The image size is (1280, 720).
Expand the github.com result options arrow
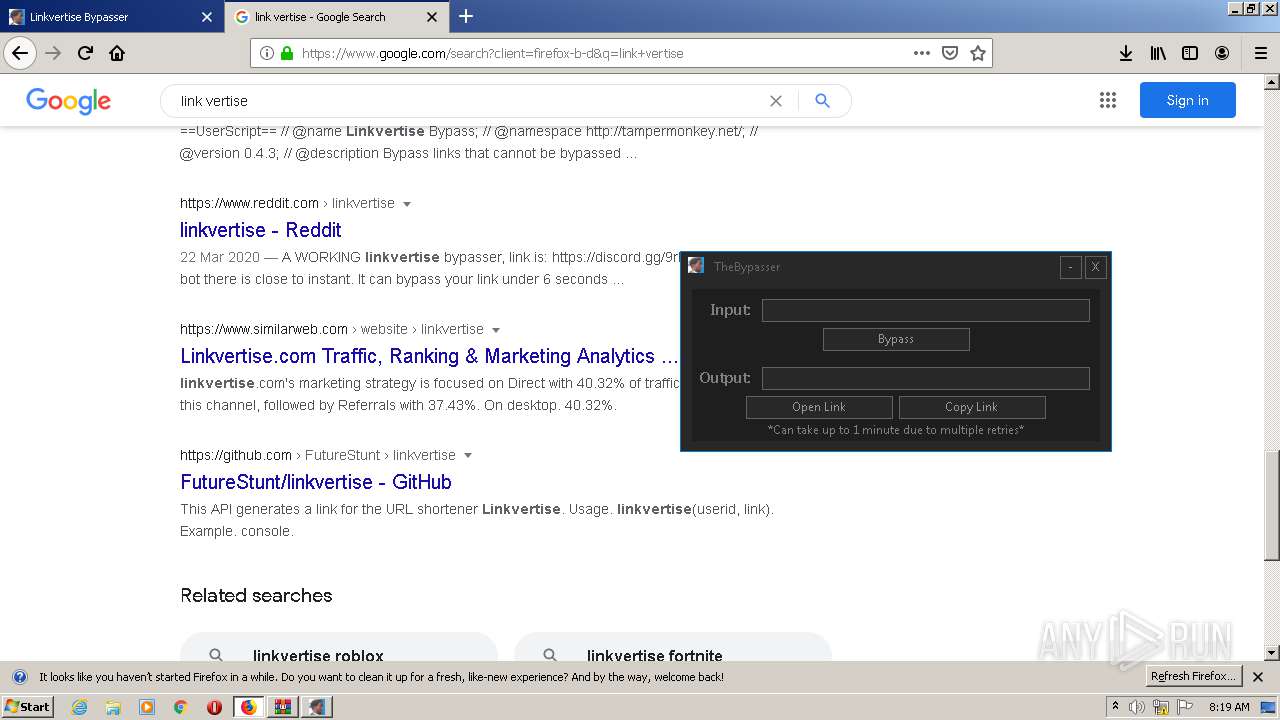pyautogui.click(x=467, y=456)
